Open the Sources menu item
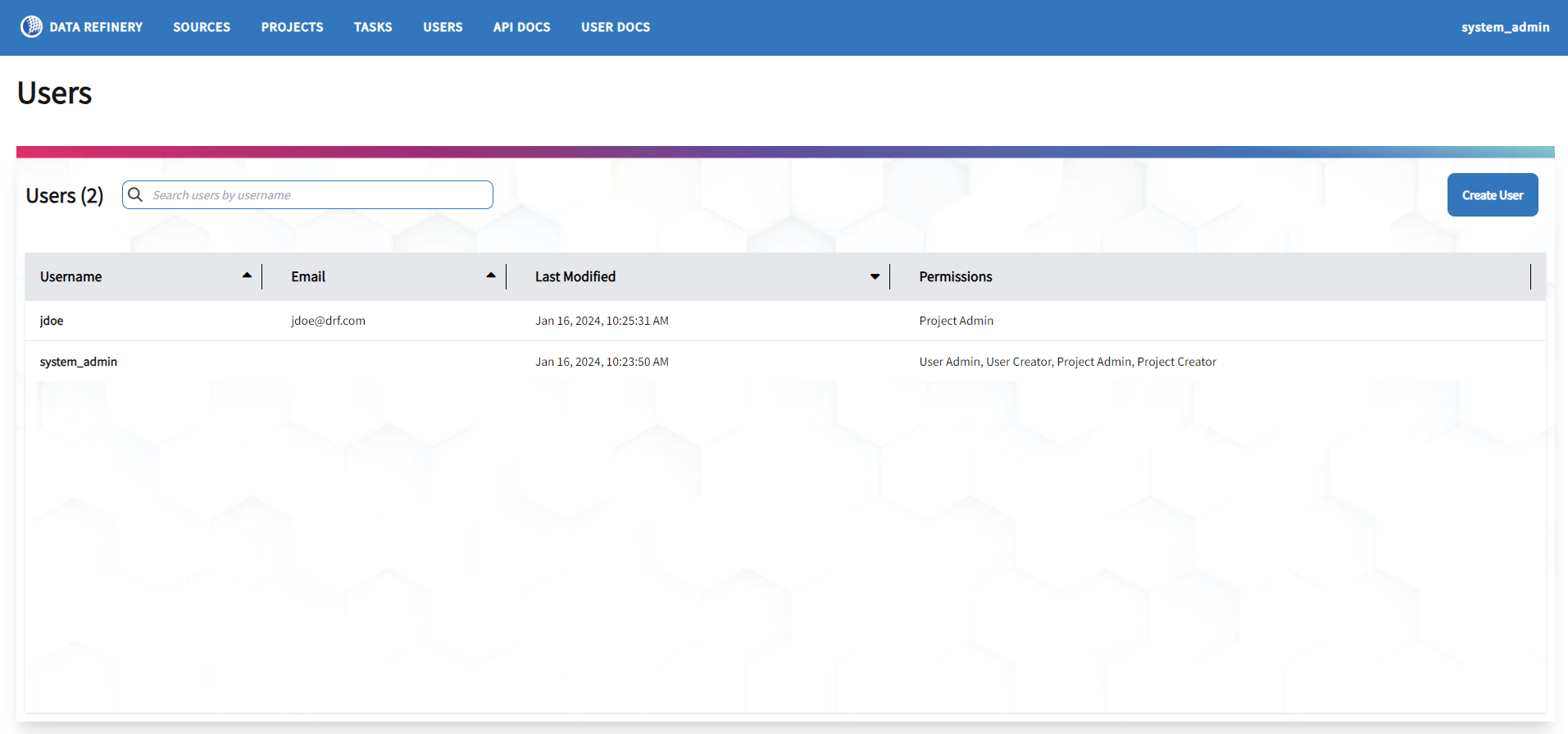 [x=202, y=27]
